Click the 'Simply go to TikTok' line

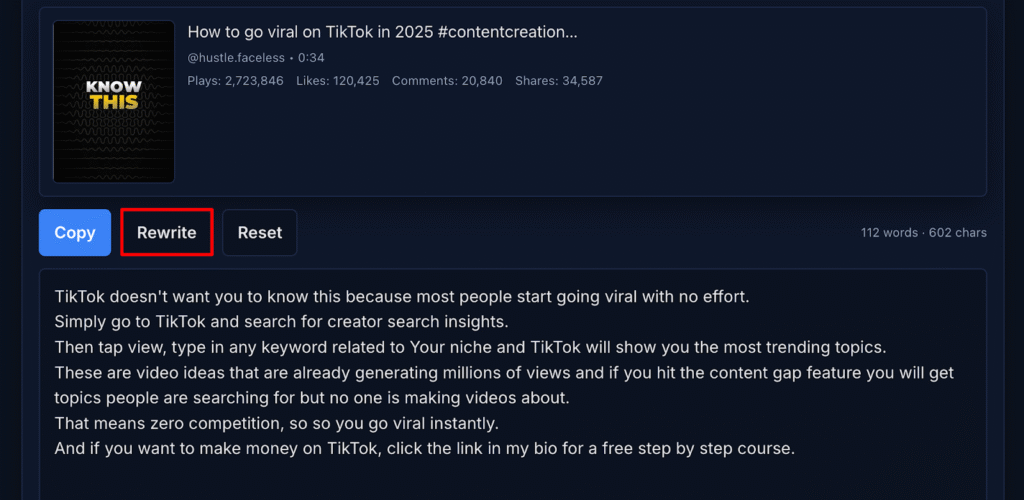(x=282, y=322)
